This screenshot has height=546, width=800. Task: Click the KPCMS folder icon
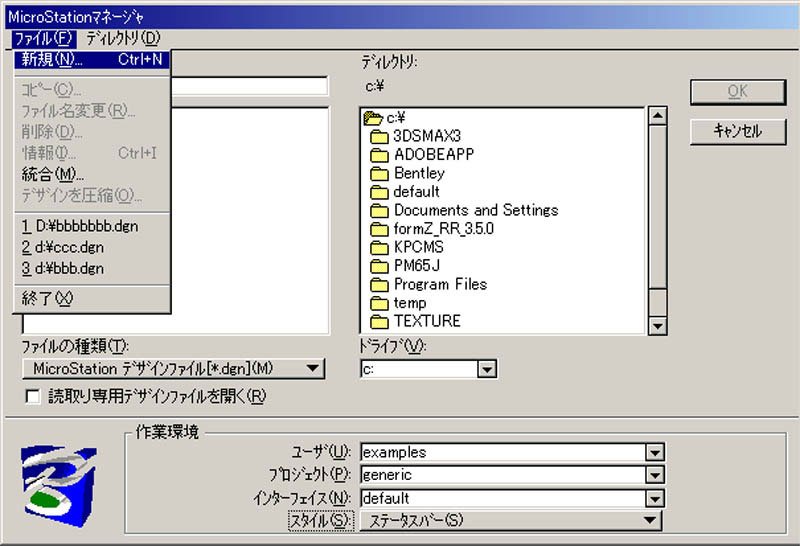click(379, 248)
